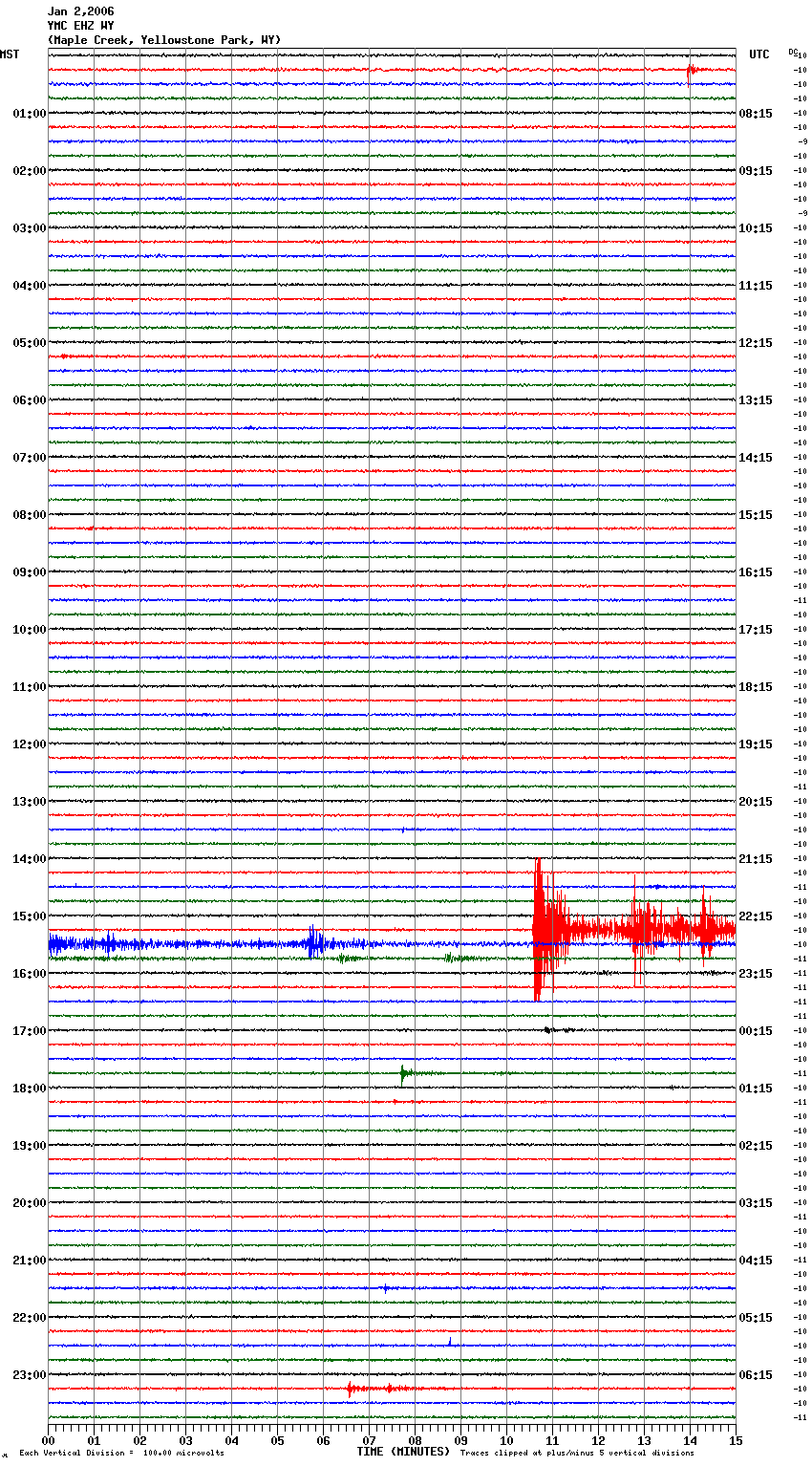This screenshot has width=812, height=1466.
Task: Click the '14:00' MST time label
Action: click(30, 859)
